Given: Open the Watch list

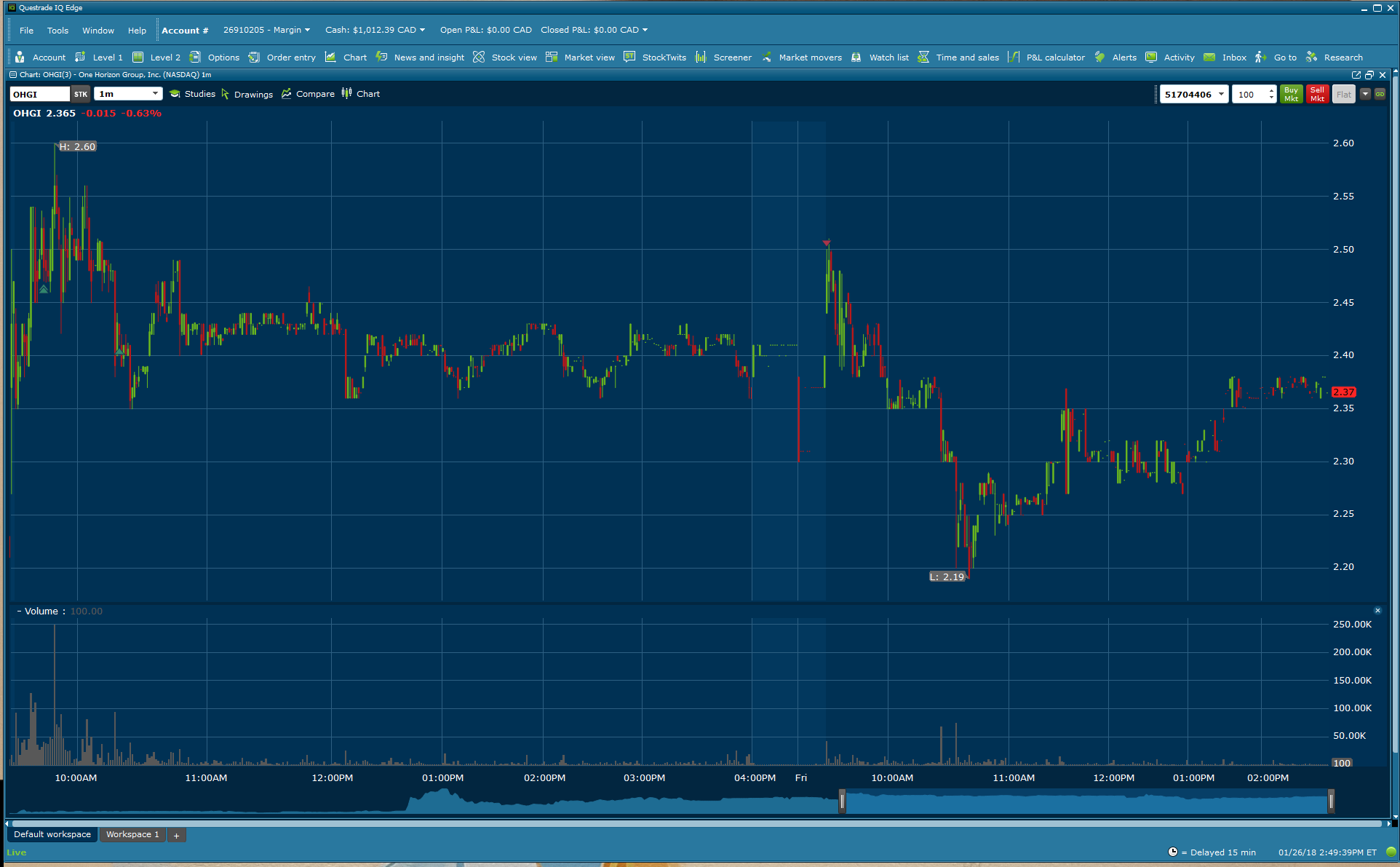Looking at the screenshot, I should click(x=880, y=58).
